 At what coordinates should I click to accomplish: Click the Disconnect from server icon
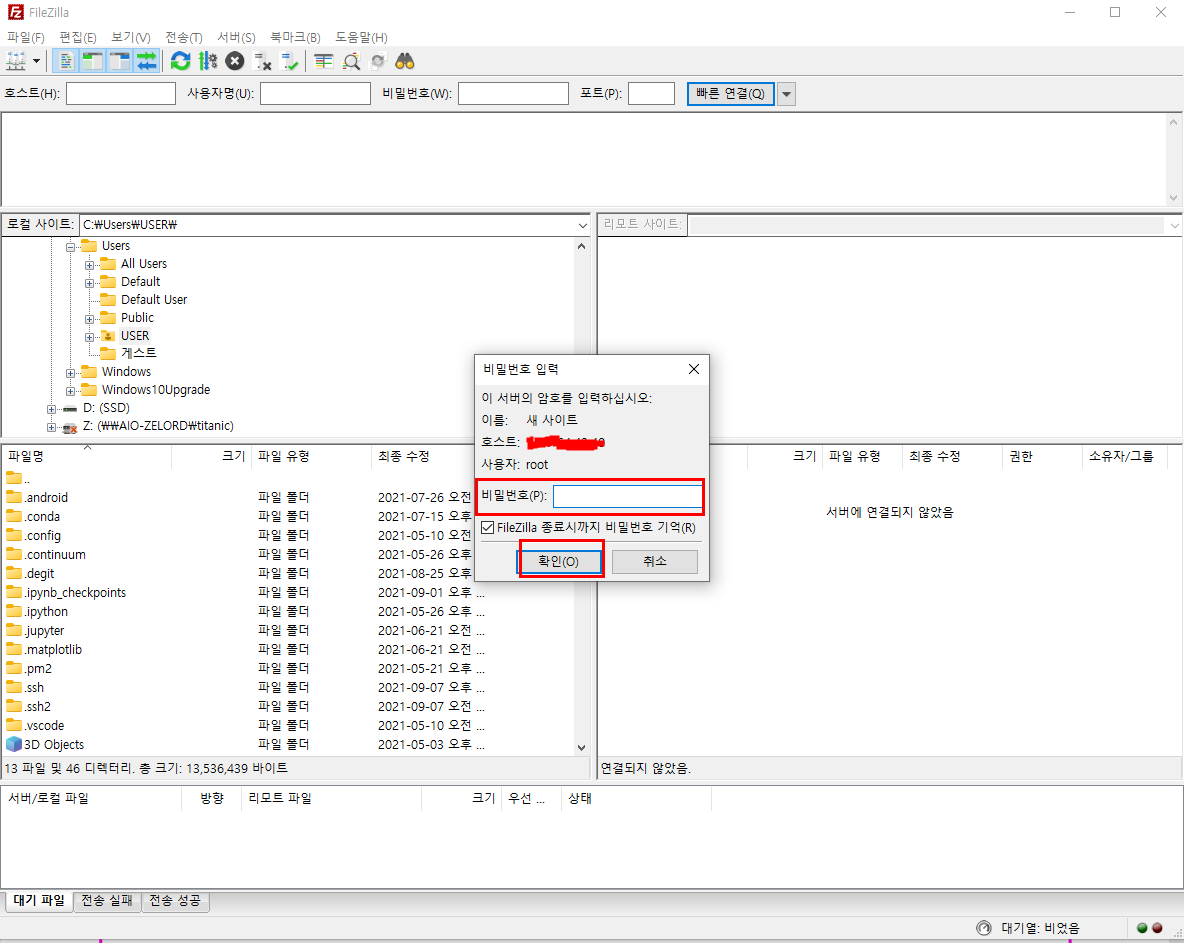click(x=262, y=61)
